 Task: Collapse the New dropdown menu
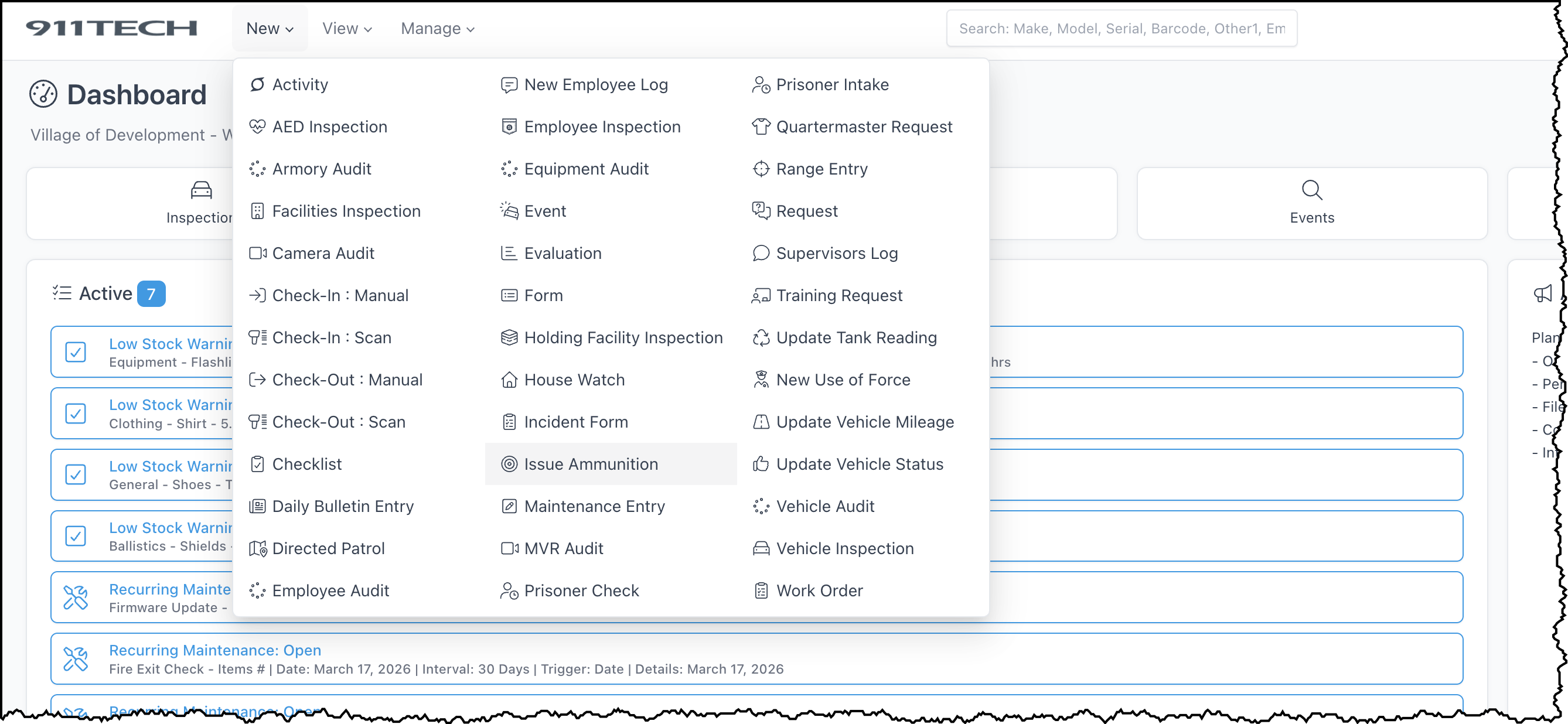tap(270, 29)
